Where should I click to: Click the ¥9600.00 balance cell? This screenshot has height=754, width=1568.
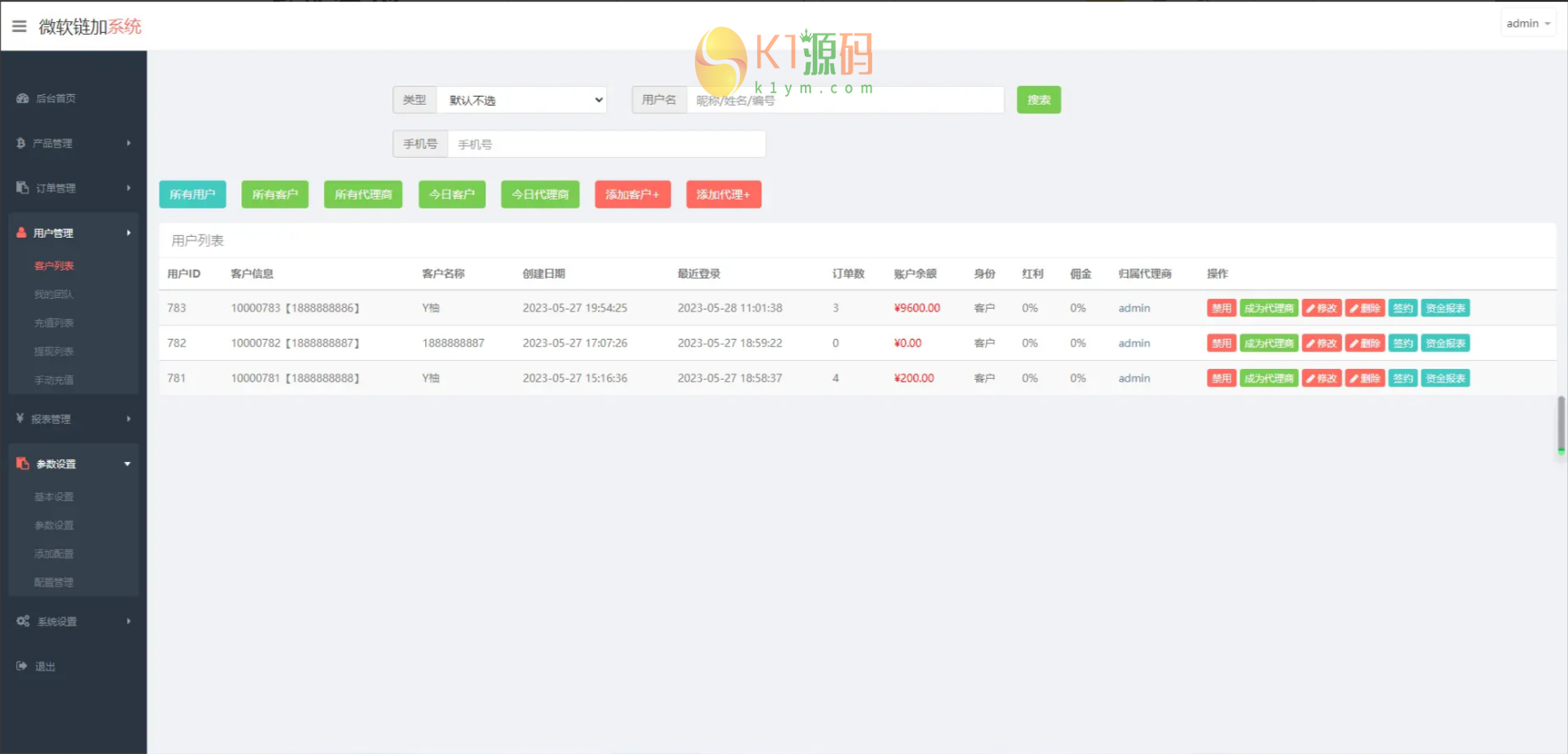pos(917,308)
